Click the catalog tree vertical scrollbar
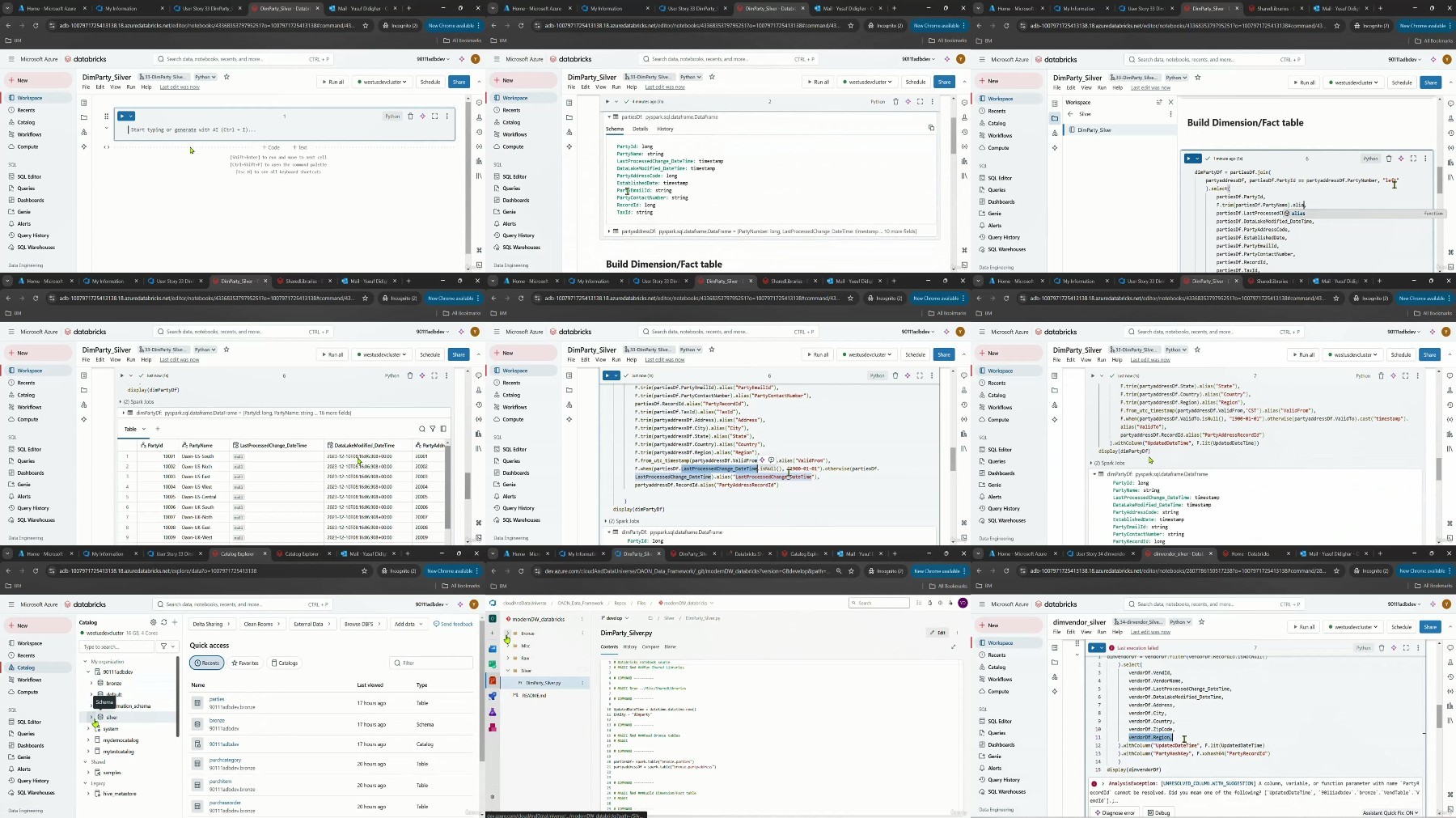 click(177, 696)
